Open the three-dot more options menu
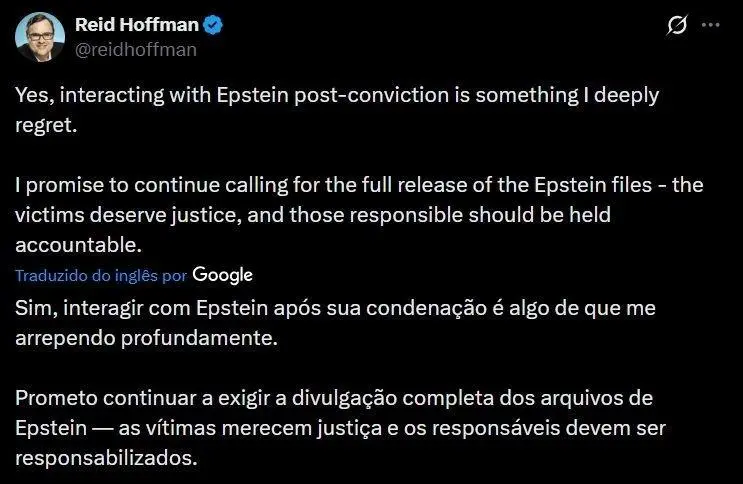The height and width of the screenshot is (484, 743). point(710,25)
